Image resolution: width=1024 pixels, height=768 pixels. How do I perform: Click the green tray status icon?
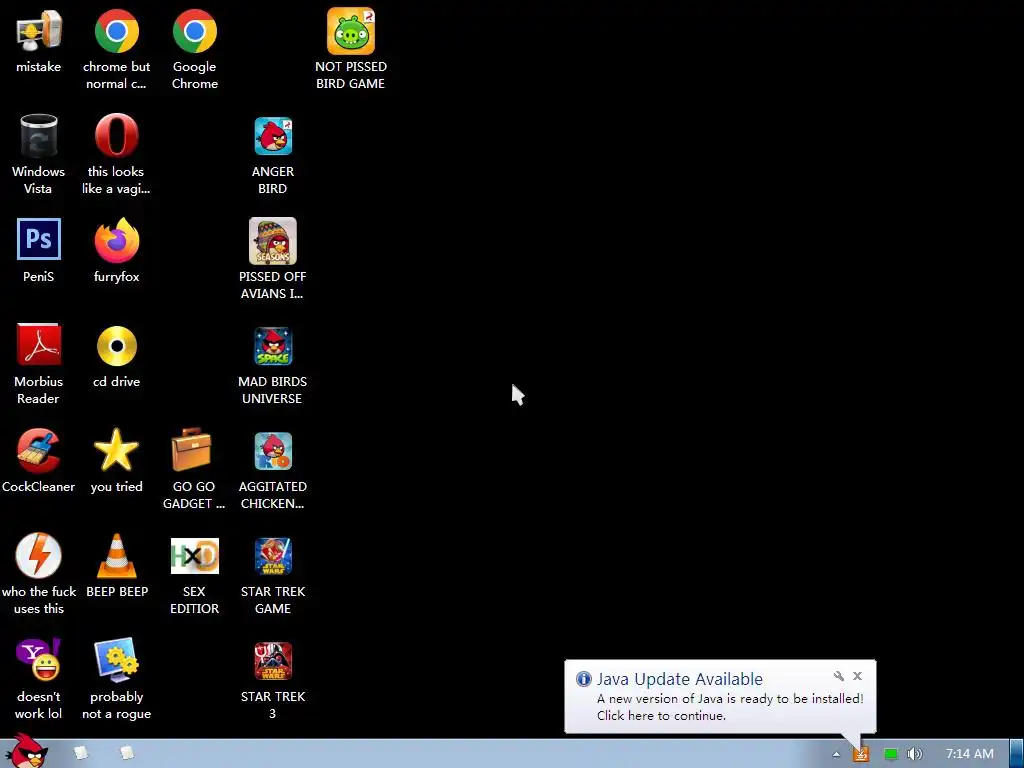pos(891,754)
